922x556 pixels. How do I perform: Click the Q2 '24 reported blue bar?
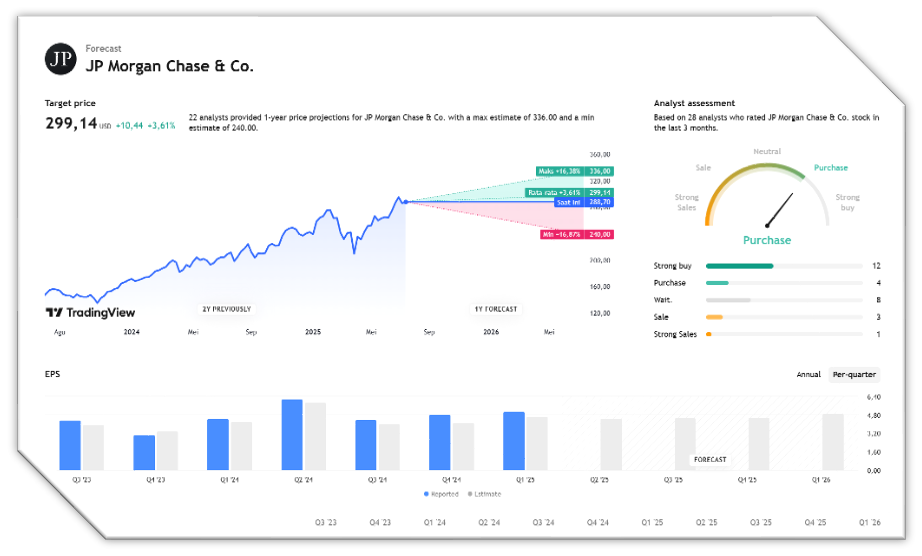click(292, 435)
